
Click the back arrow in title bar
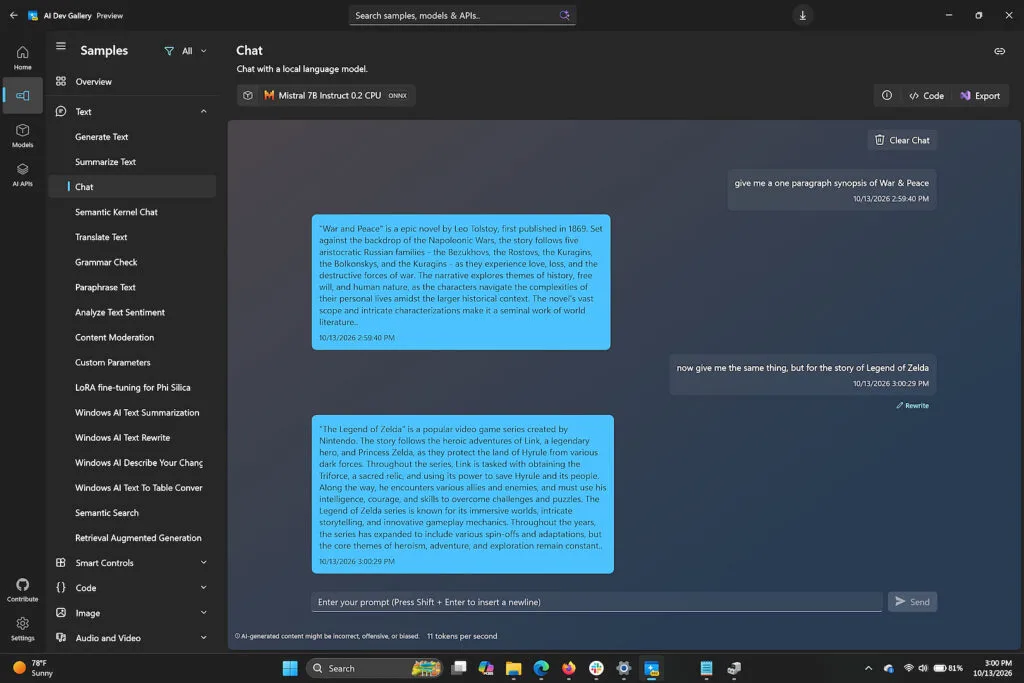point(14,15)
